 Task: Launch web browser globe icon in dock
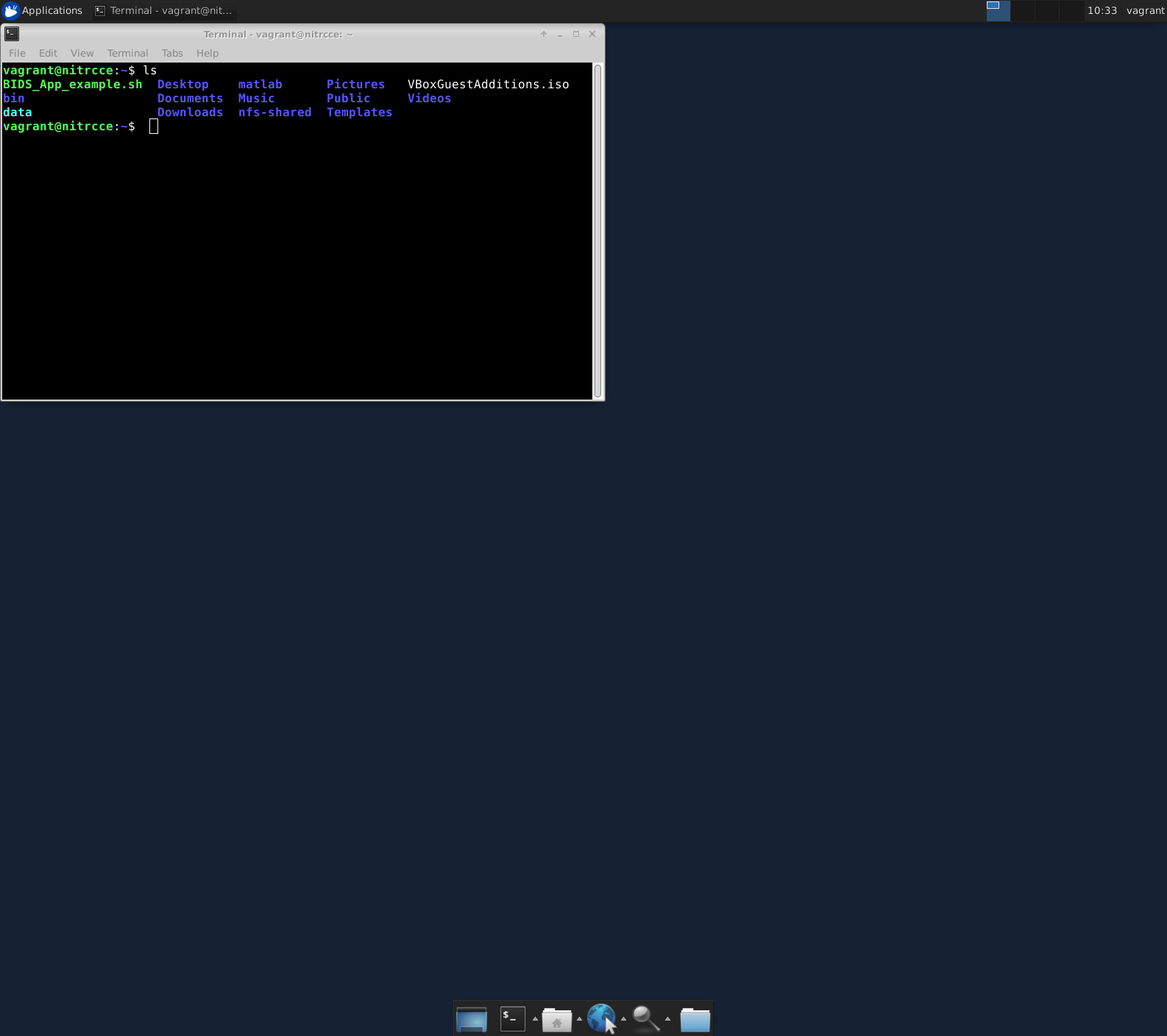[601, 1018]
